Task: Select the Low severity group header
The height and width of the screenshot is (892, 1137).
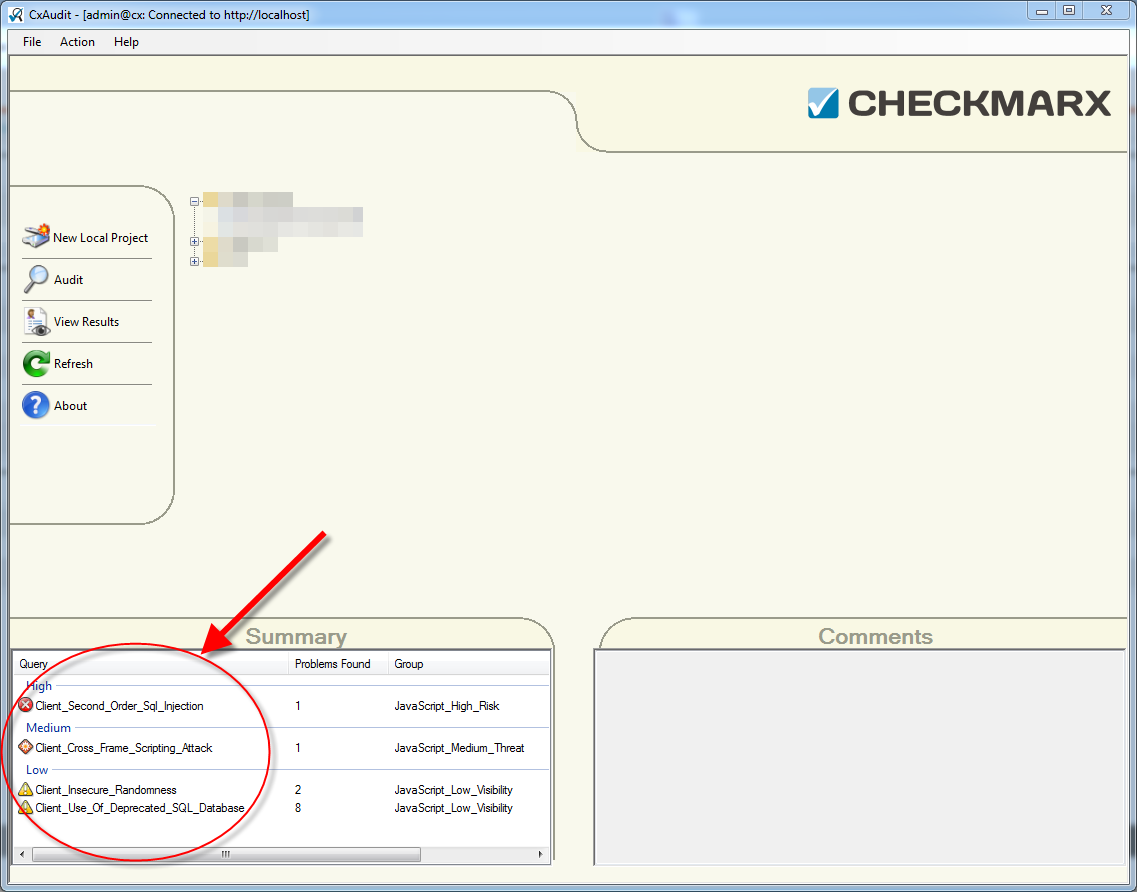Action: (37, 769)
